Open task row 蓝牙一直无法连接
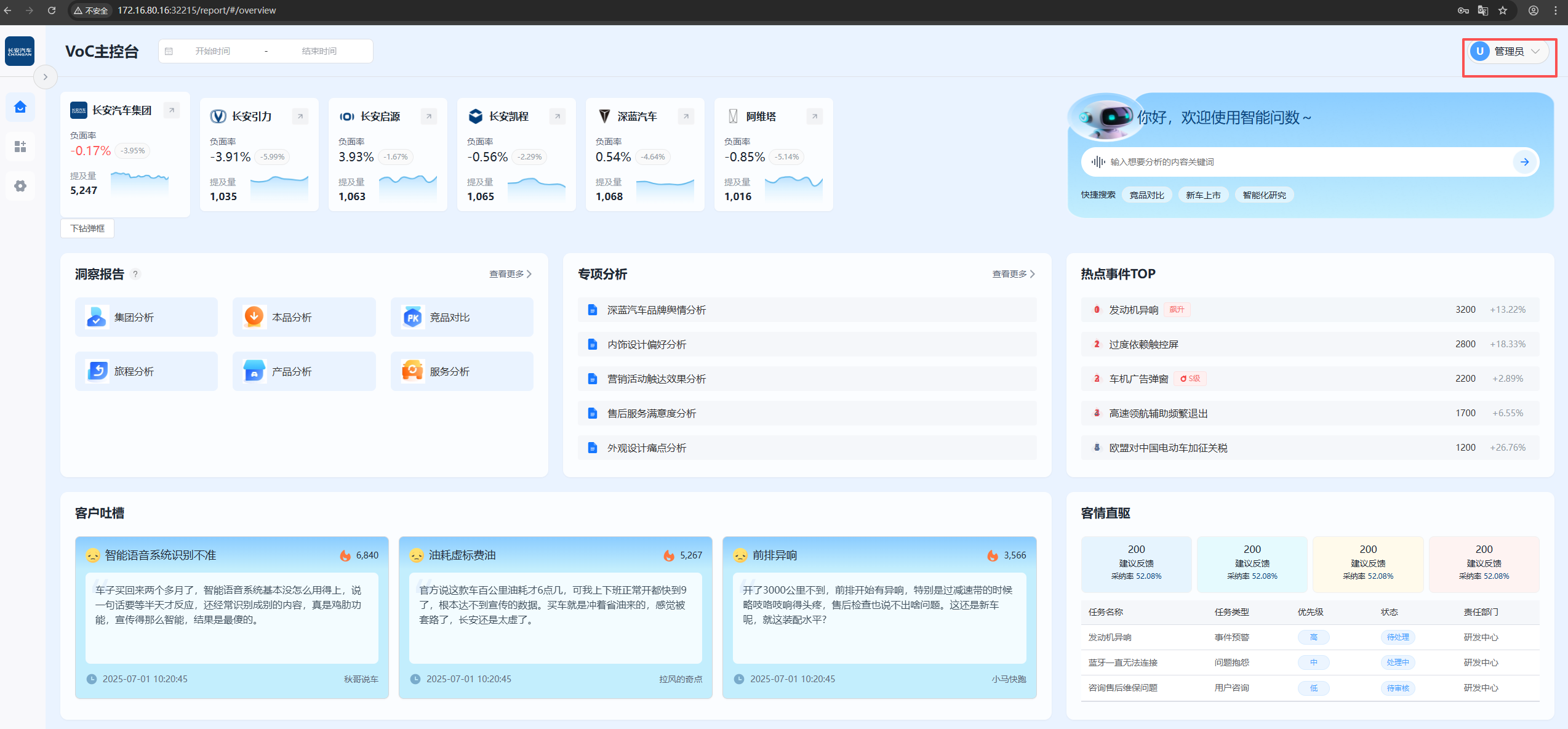1568x729 pixels. [x=1310, y=663]
